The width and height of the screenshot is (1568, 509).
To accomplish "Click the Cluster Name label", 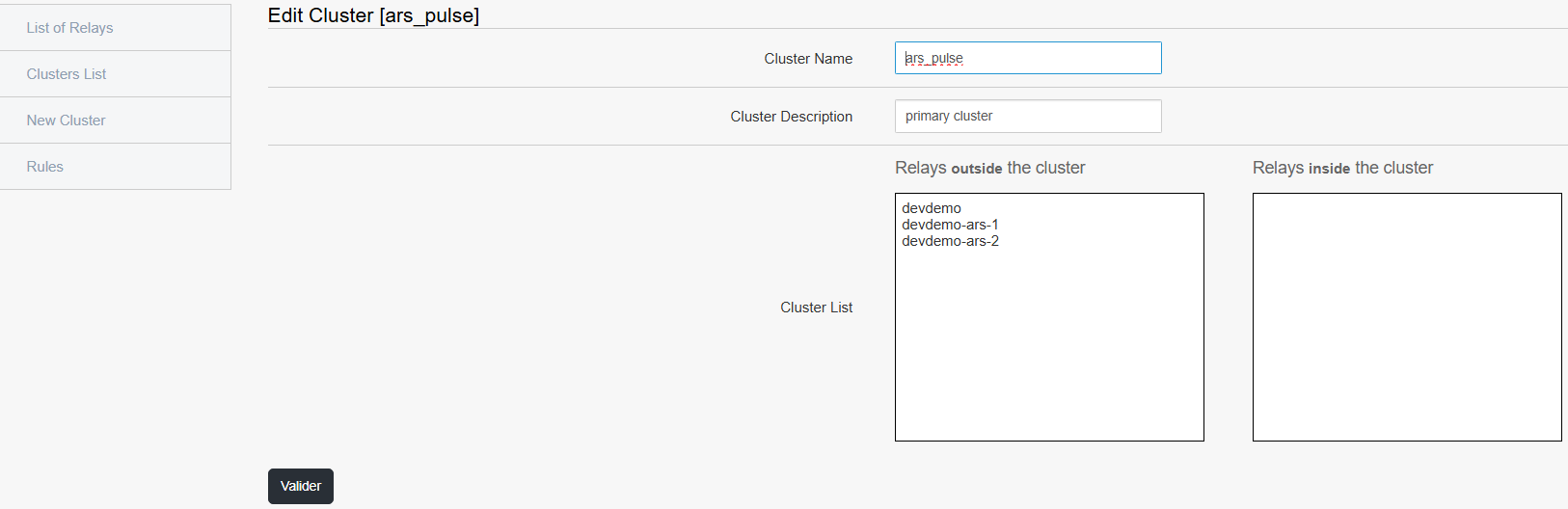I will coord(808,59).
